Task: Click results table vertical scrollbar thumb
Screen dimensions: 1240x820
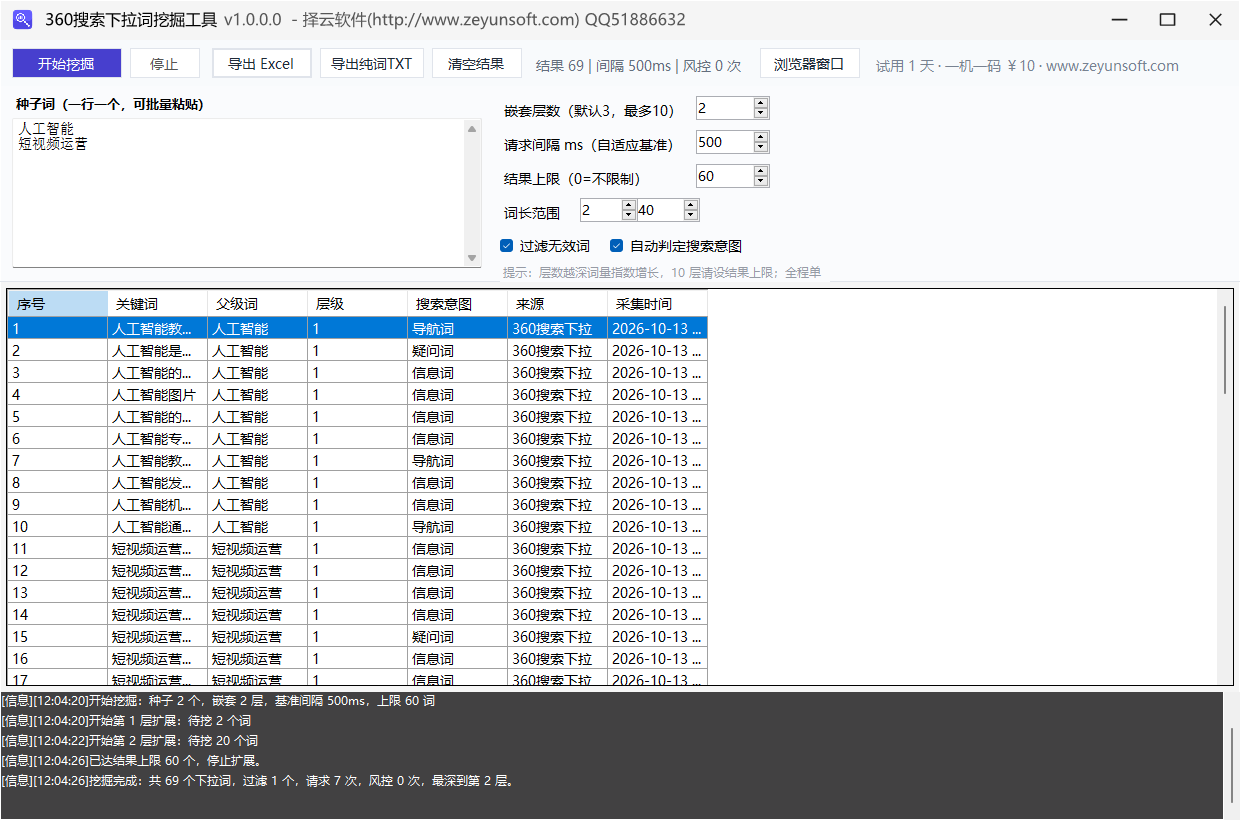Action: 1225,349
